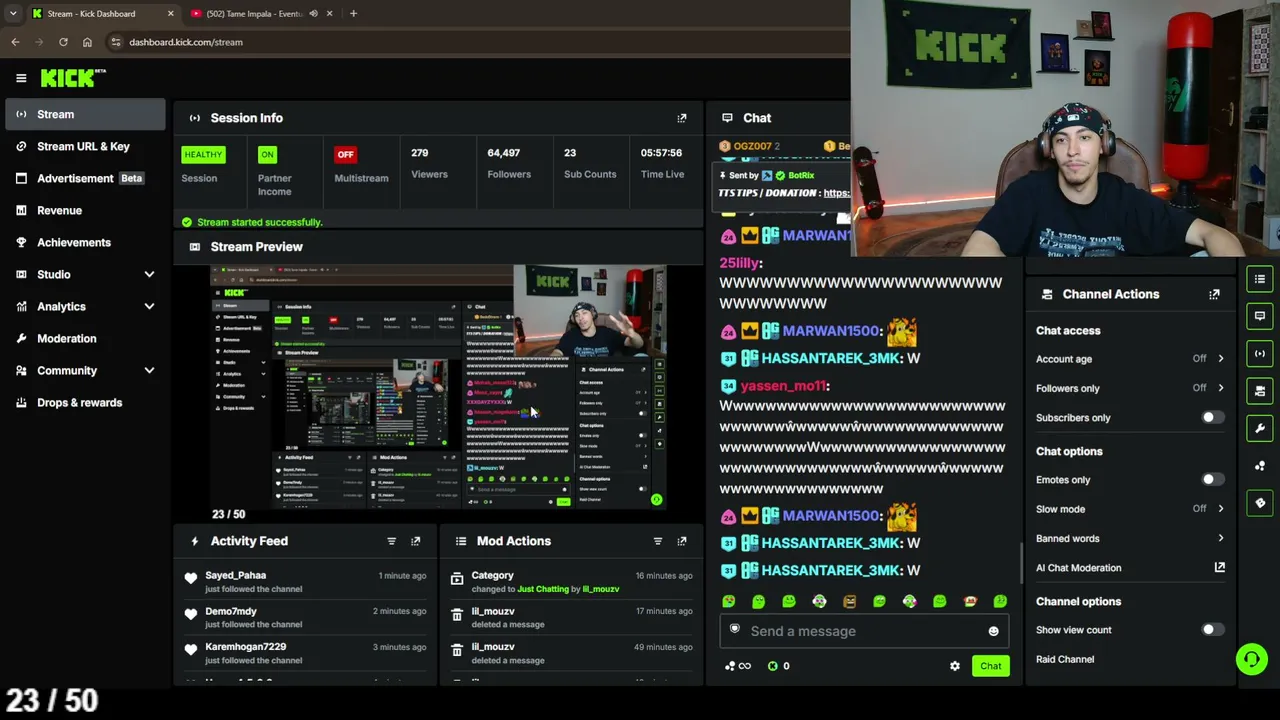Expand the Community sidebar section
1280x720 pixels.
[x=149, y=370]
